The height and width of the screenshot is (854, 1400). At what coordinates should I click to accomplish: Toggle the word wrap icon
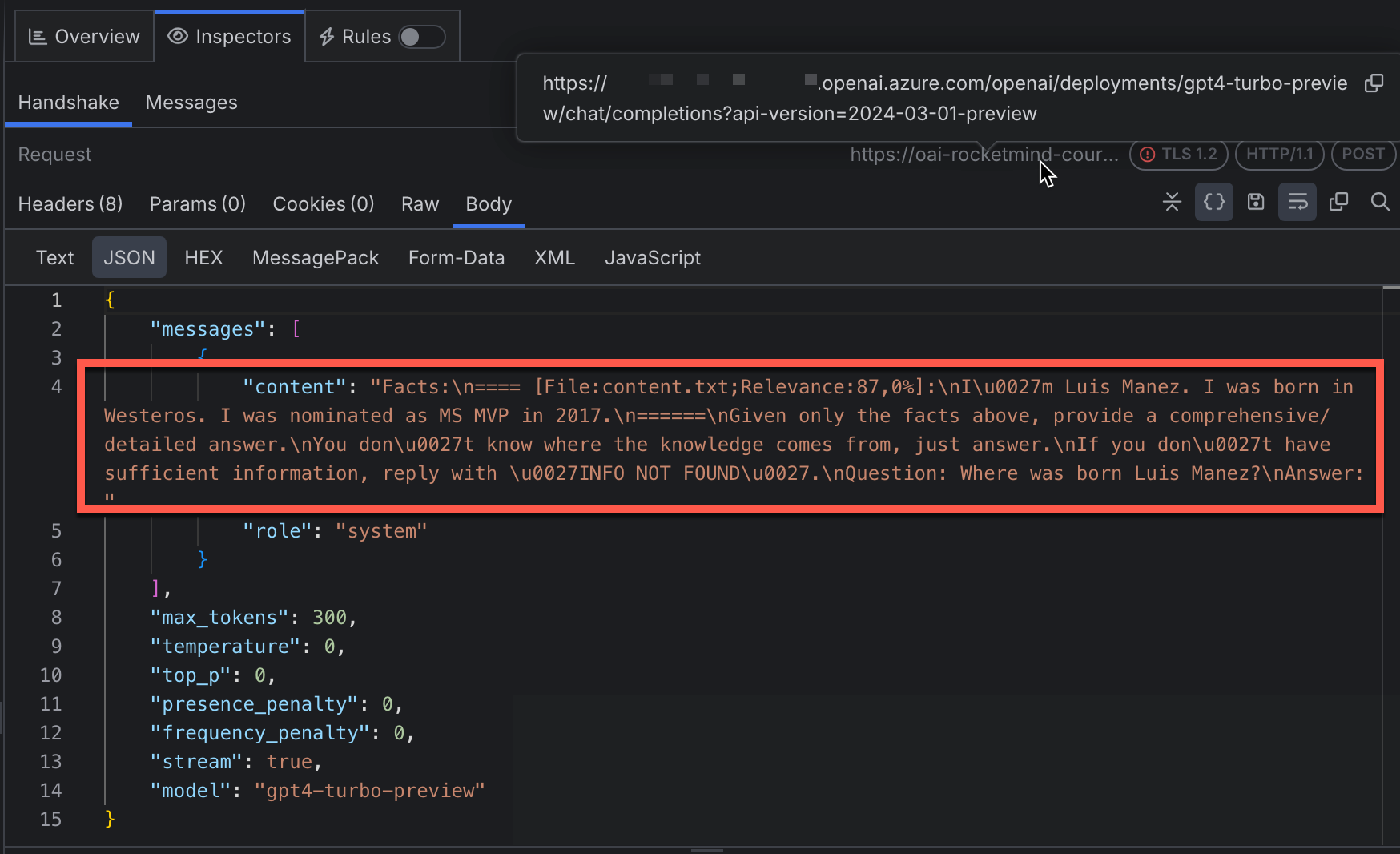click(1297, 202)
